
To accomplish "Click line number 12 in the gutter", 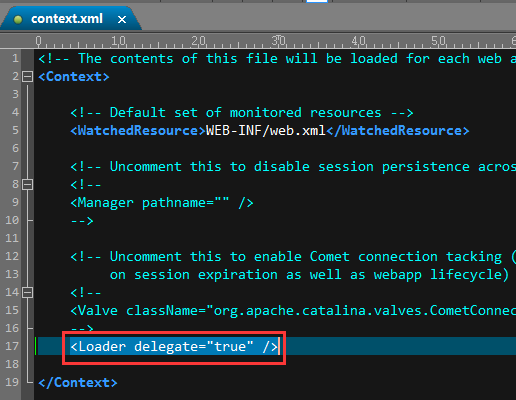I will pos(12,256).
